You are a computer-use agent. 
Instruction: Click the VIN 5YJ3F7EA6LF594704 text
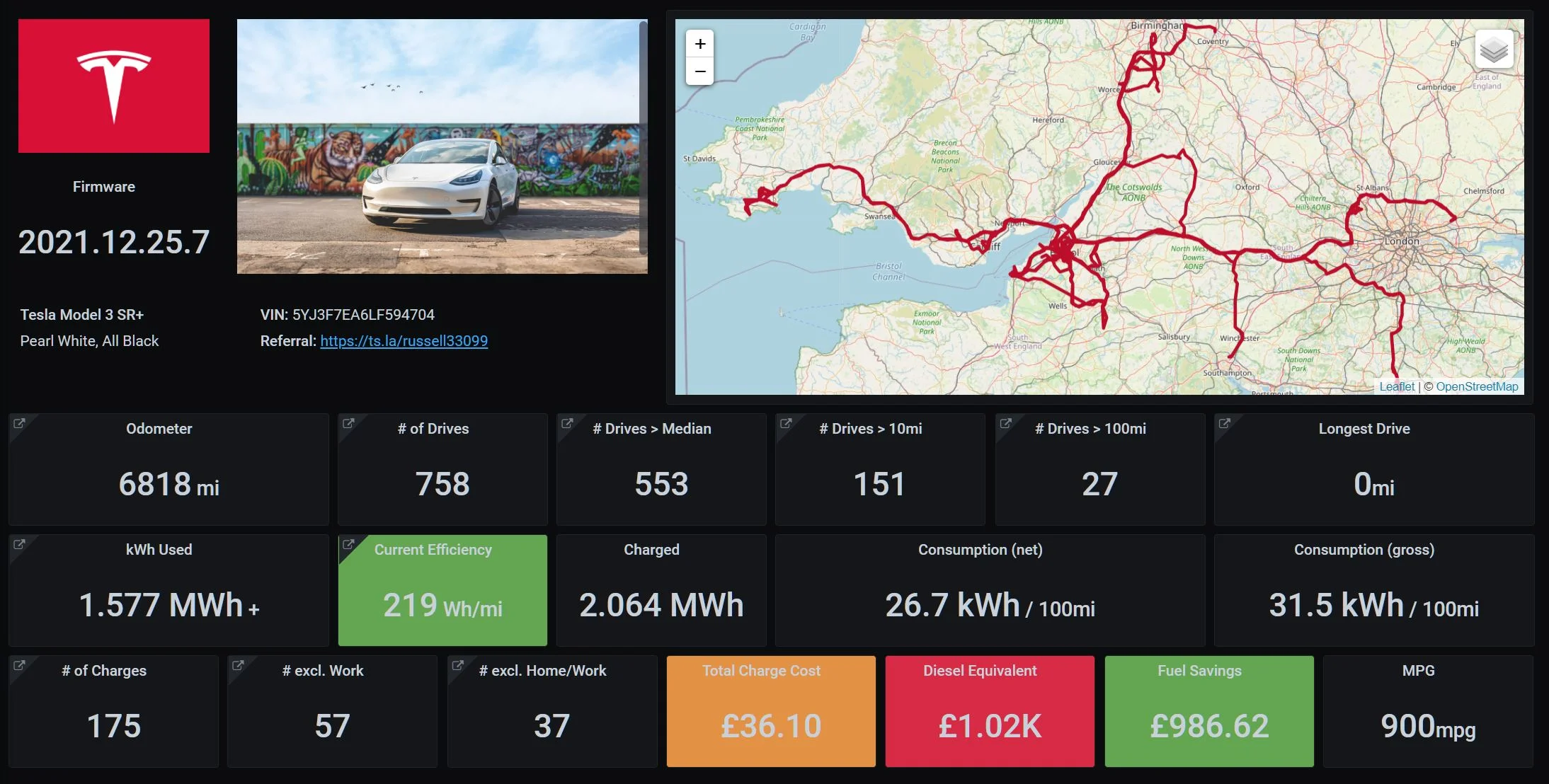pyautogui.click(x=348, y=315)
